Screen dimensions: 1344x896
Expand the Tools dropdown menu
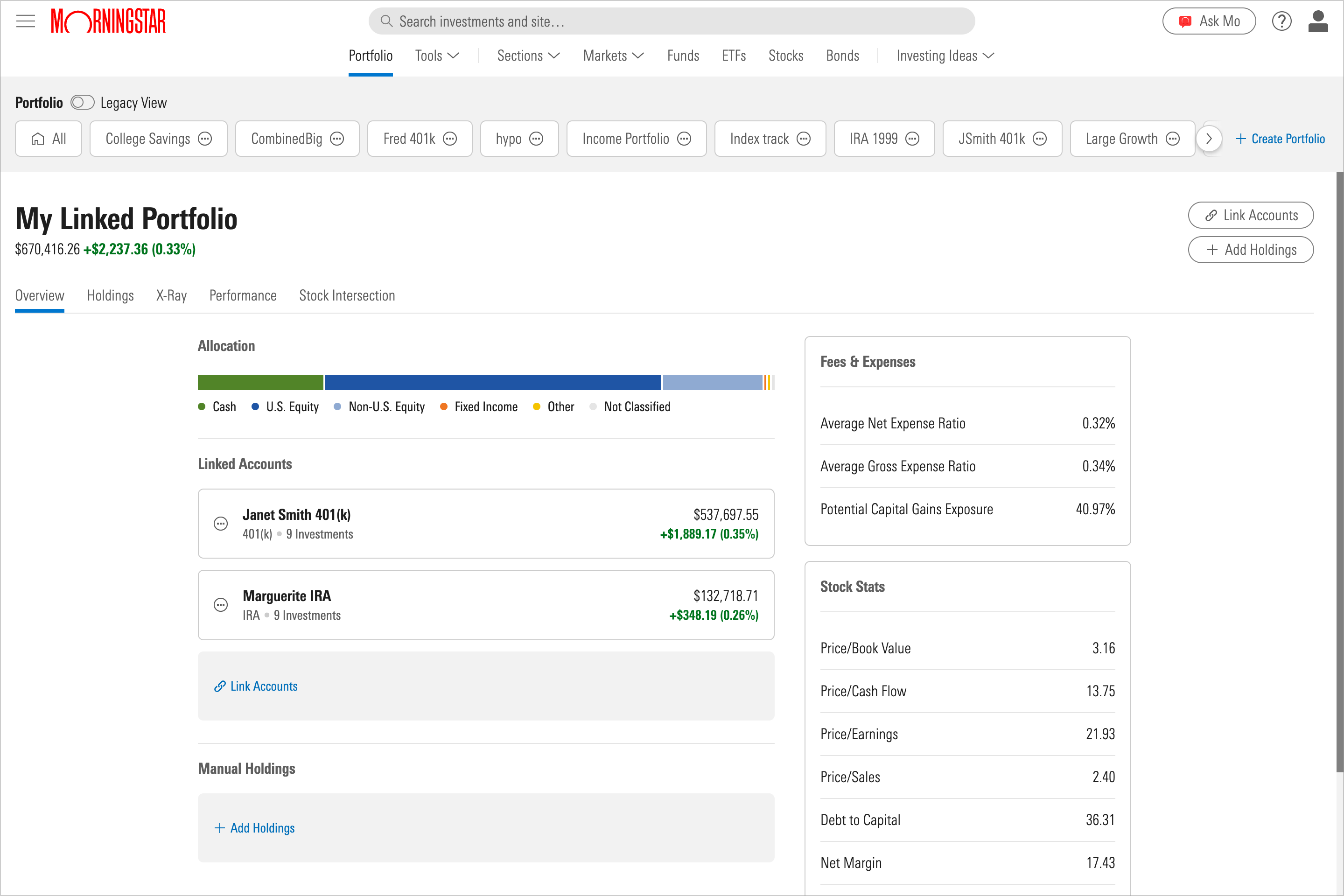[x=437, y=56]
